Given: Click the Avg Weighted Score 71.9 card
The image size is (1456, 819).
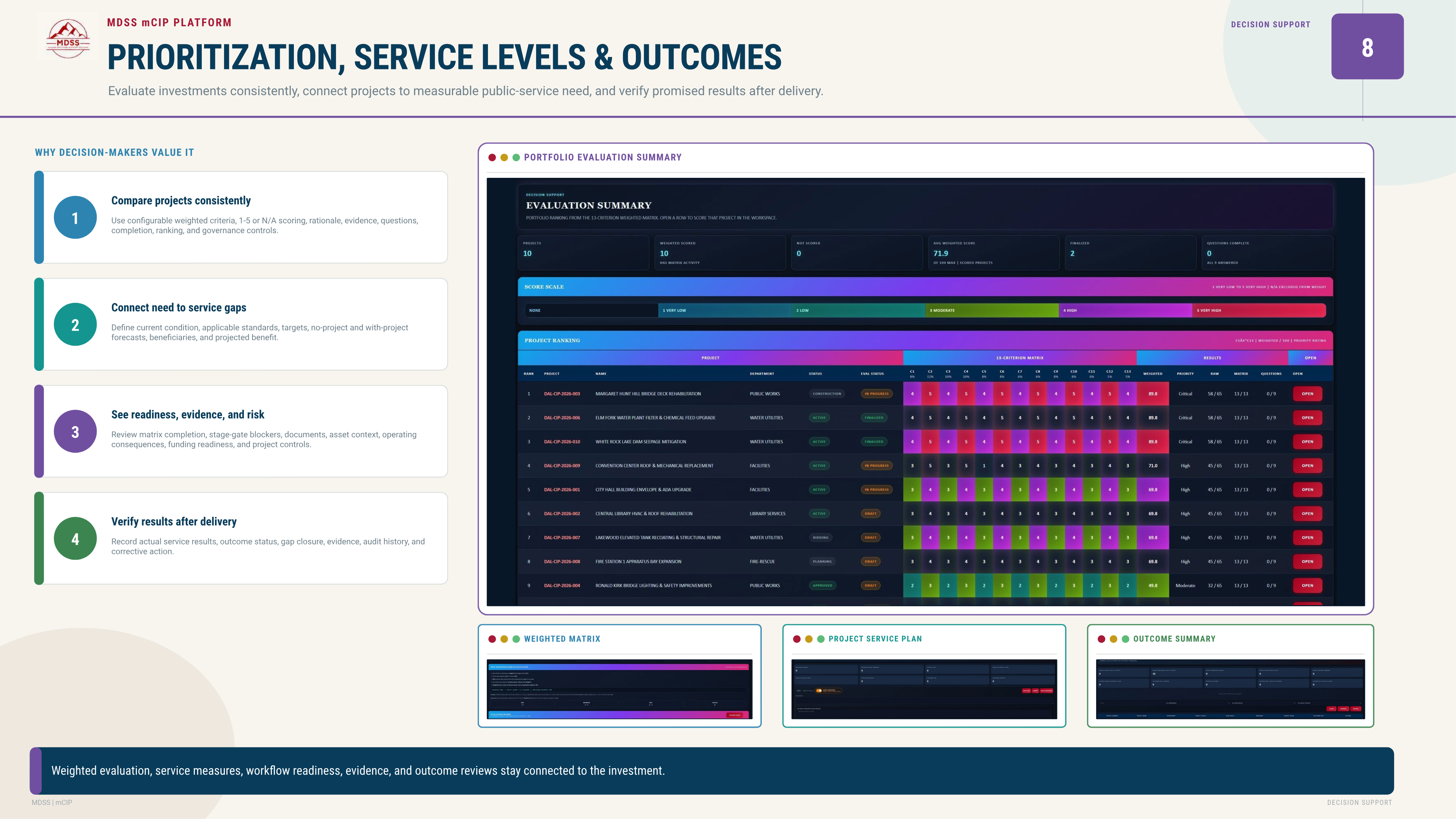Looking at the screenshot, I should pos(994,253).
